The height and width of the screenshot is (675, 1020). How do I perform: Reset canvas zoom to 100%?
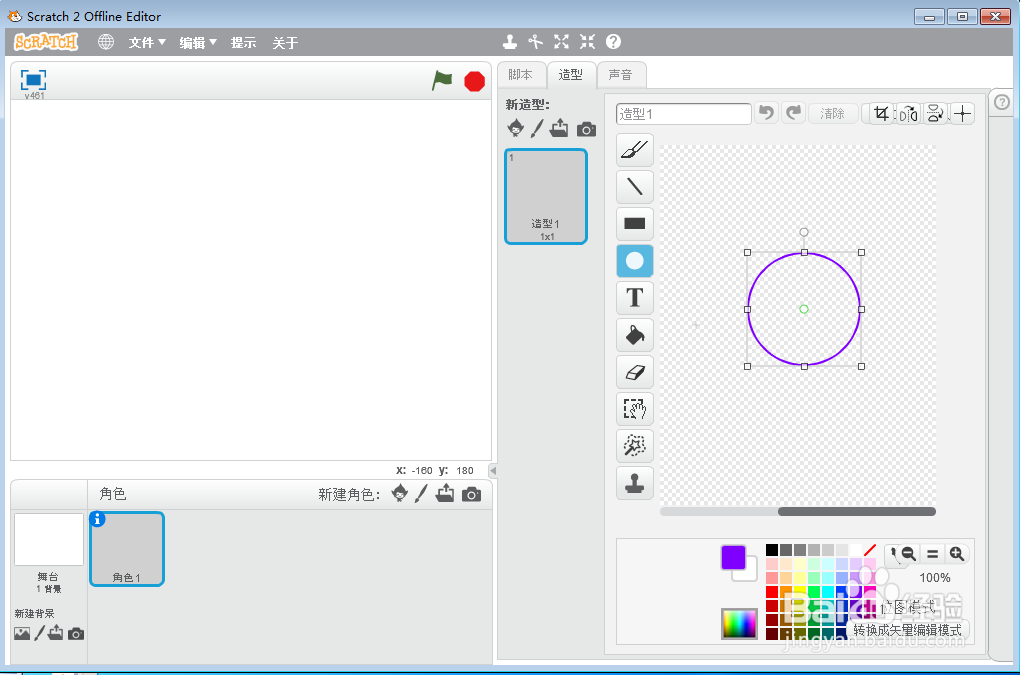(x=933, y=554)
